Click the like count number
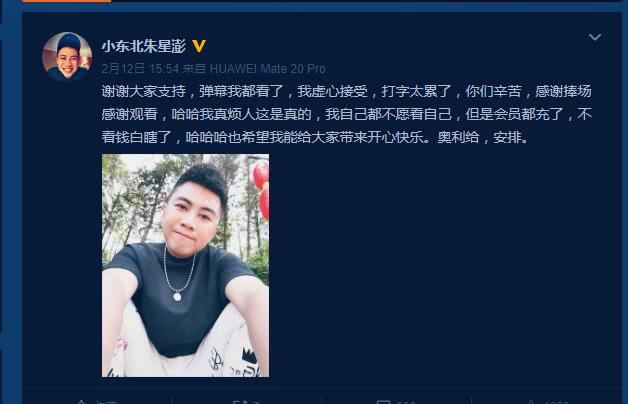Image resolution: width=628 pixels, height=404 pixels. pos(557,402)
